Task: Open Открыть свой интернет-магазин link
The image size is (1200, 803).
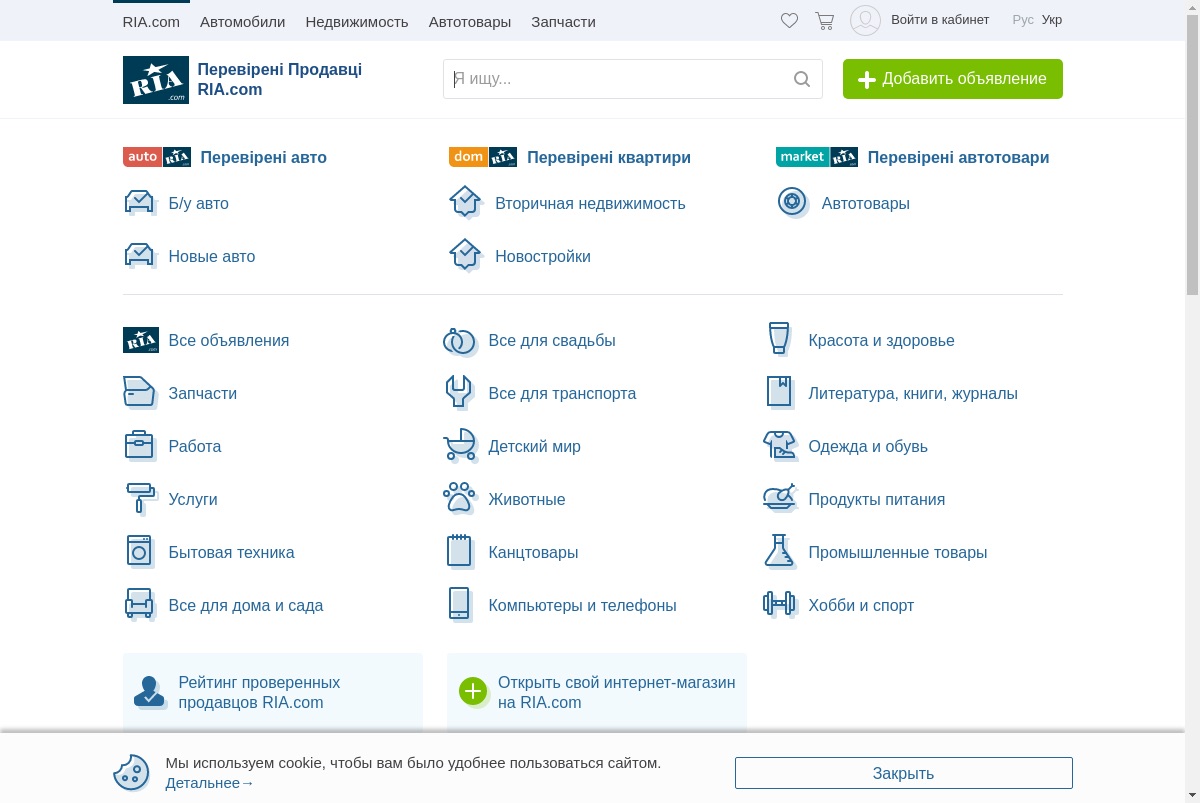Action: pyautogui.click(x=617, y=692)
